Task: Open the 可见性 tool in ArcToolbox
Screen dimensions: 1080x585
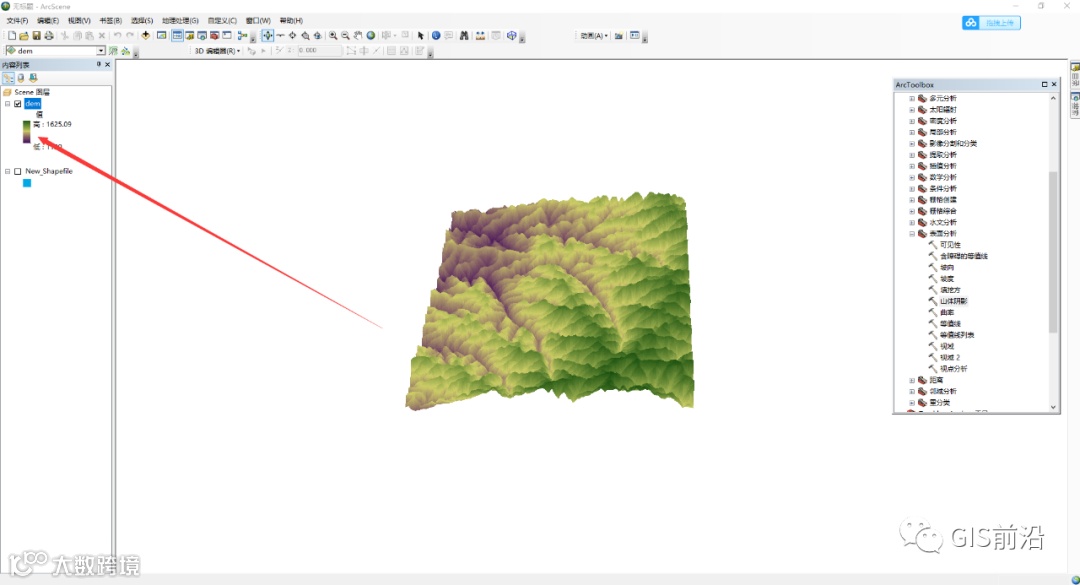Action: [950, 245]
